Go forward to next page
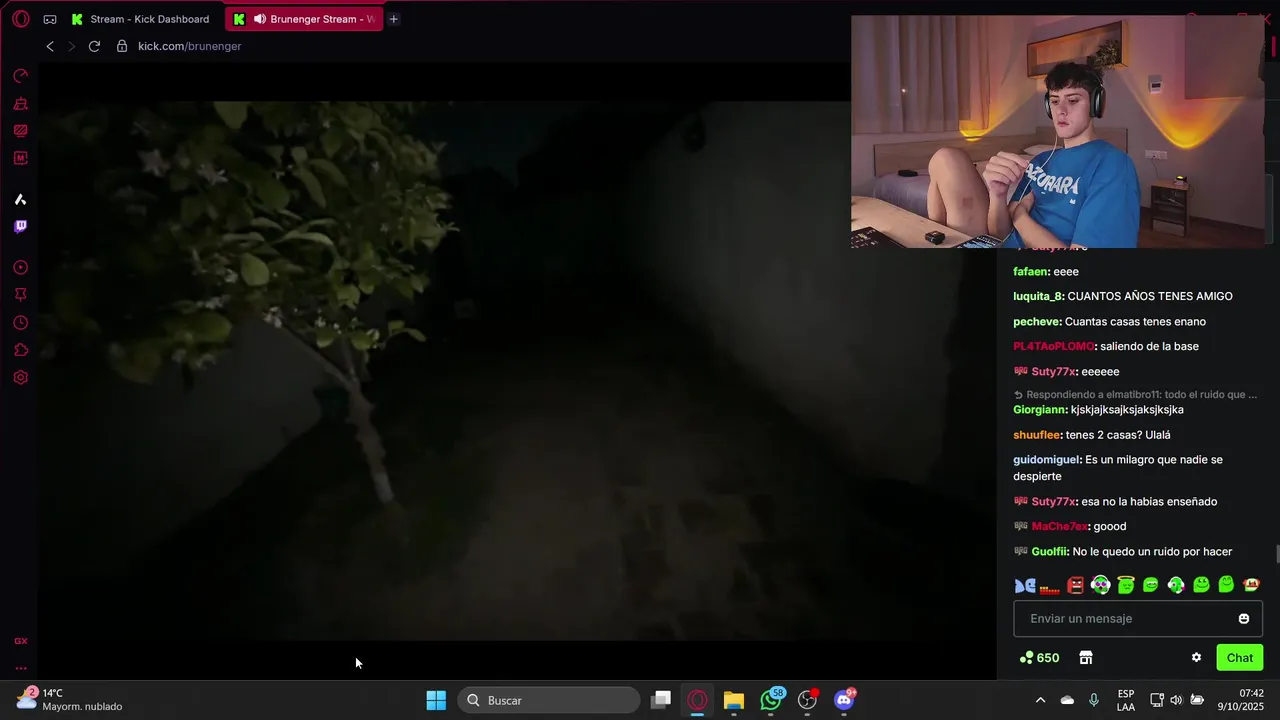The height and width of the screenshot is (720, 1280). point(71,46)
